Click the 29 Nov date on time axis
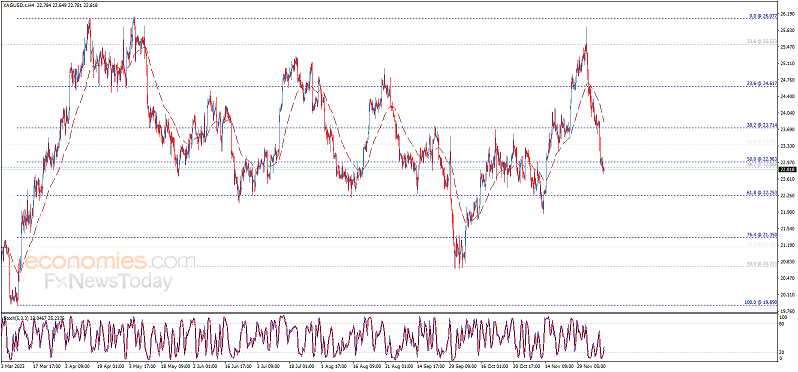 pos(590,365)
